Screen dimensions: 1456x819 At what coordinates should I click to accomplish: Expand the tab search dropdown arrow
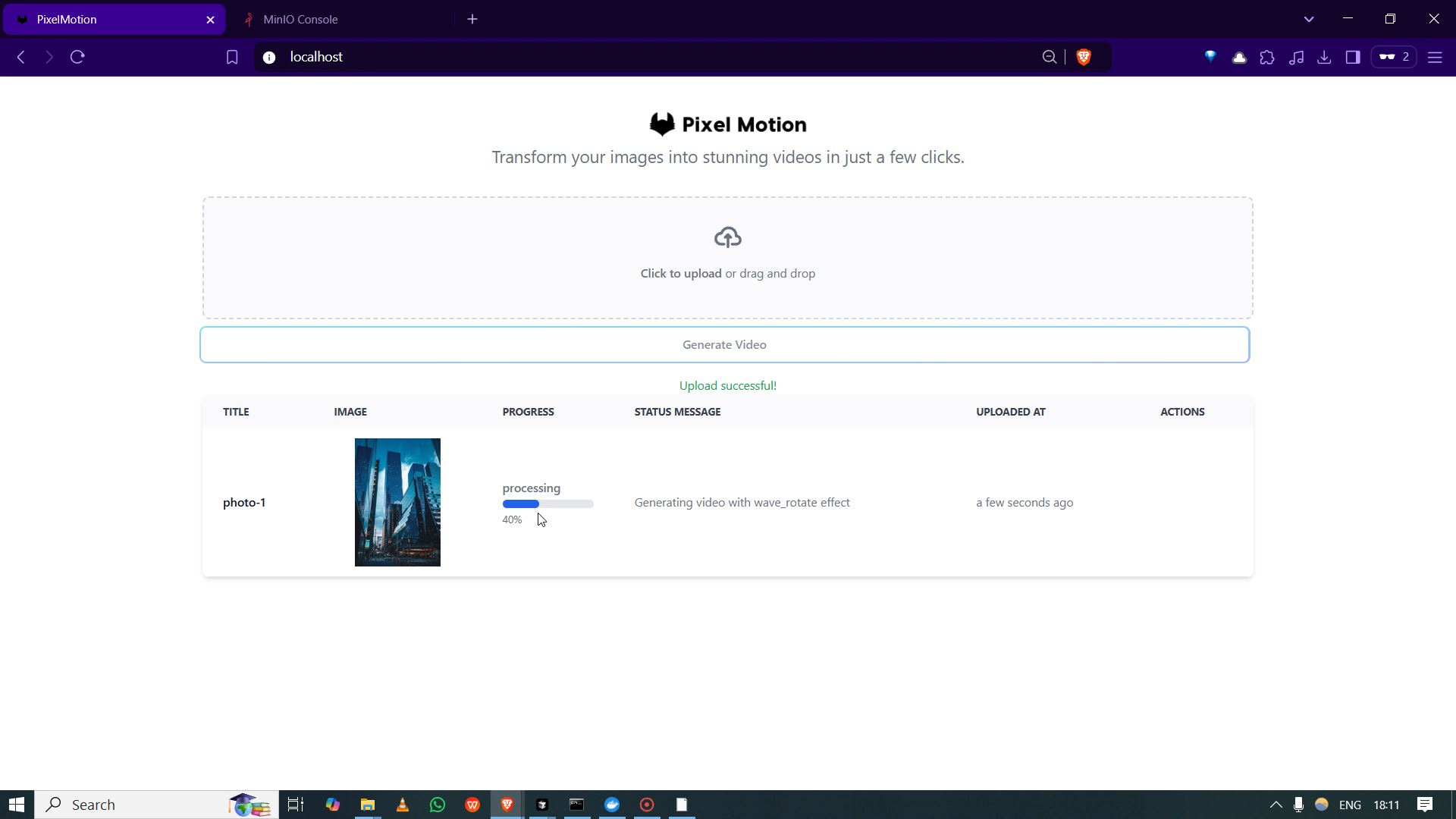tap(1309, 19)
